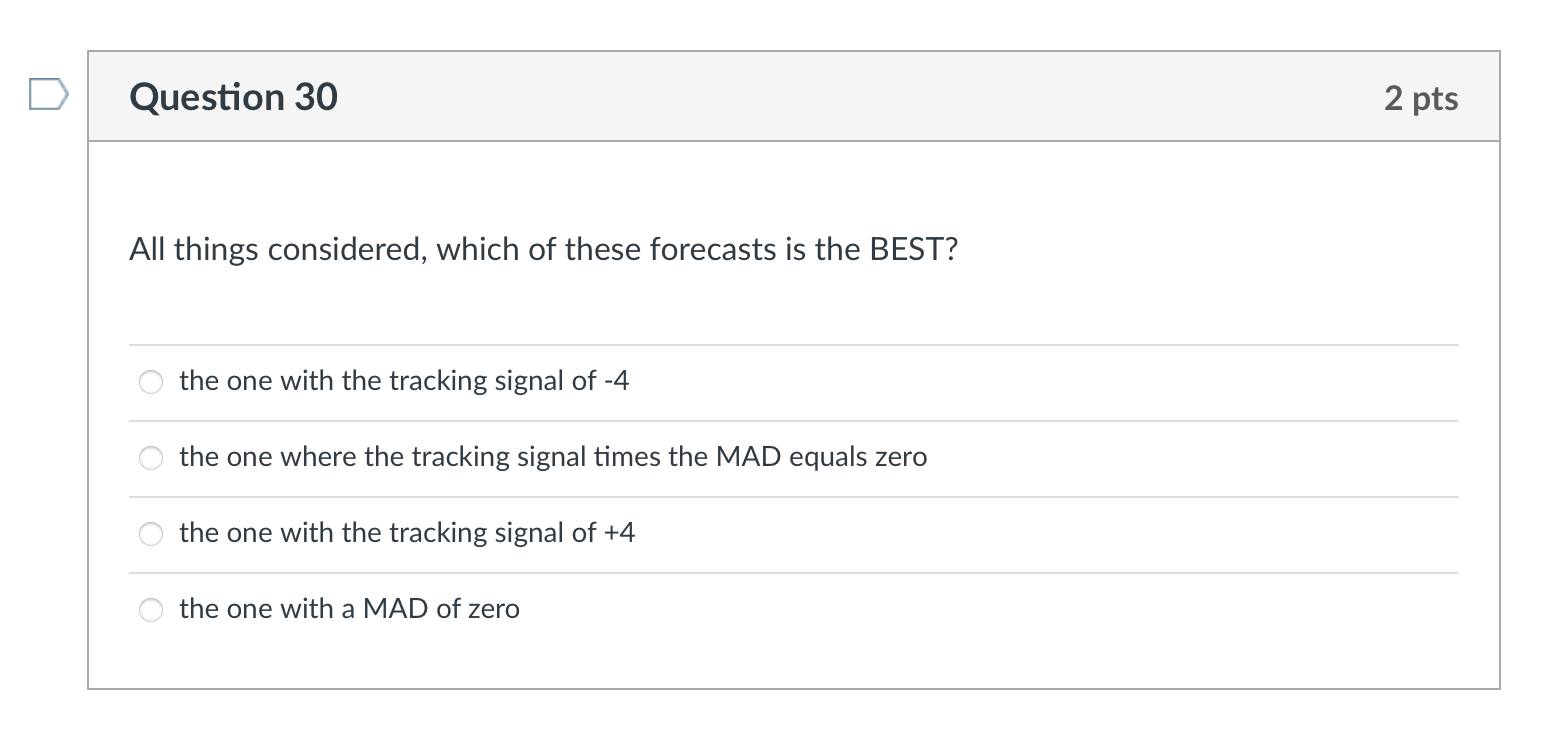This screenshot has width=1552, height=730.
Task: Click the 2 pts label
Action: 1421,98
